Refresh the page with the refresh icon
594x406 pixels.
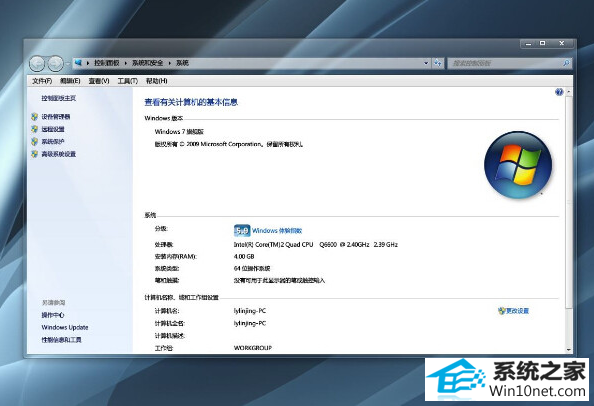(x=438, y=63)
